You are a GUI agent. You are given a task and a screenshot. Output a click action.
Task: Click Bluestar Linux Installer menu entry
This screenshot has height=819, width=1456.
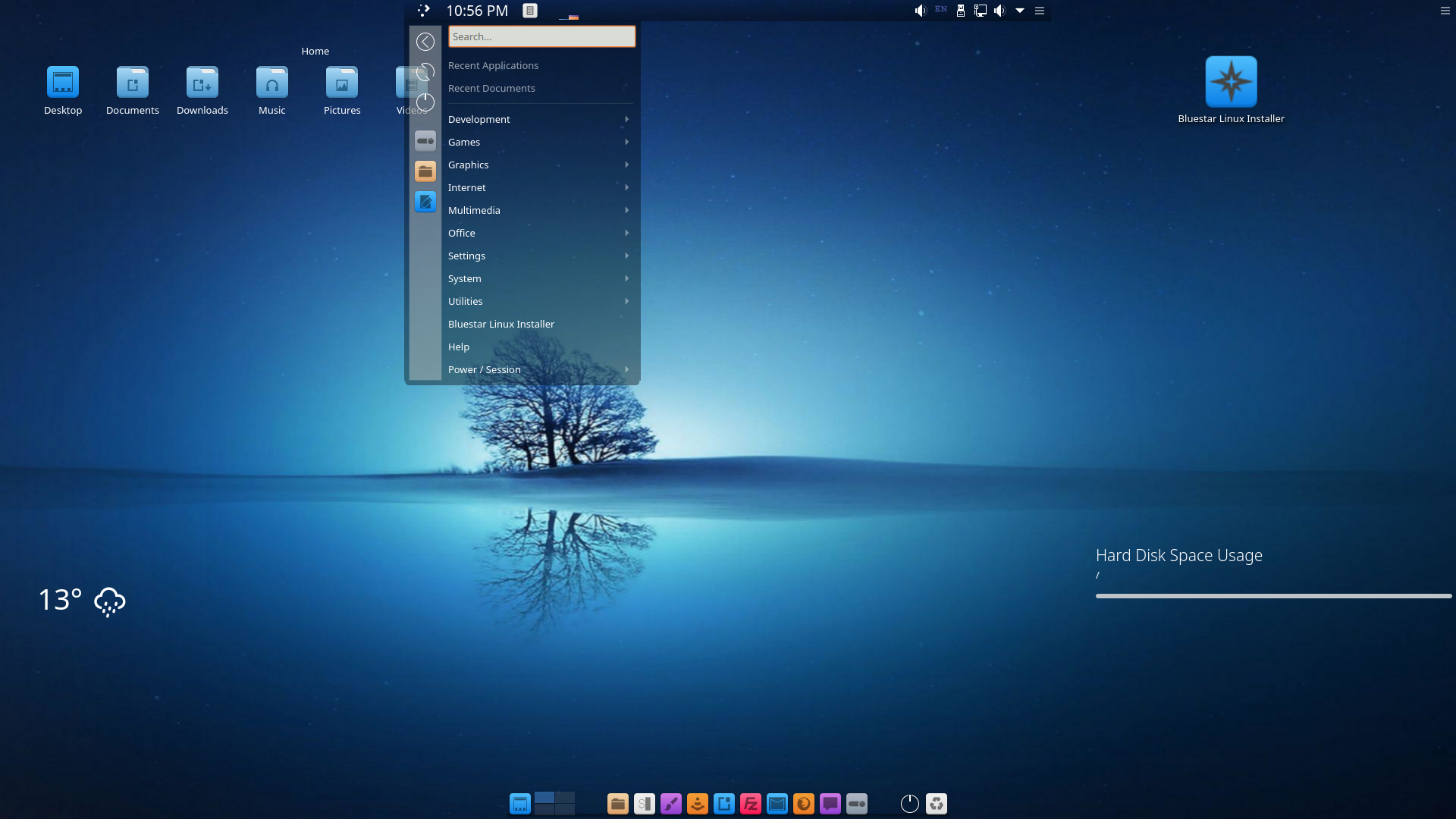pos(539,324)
